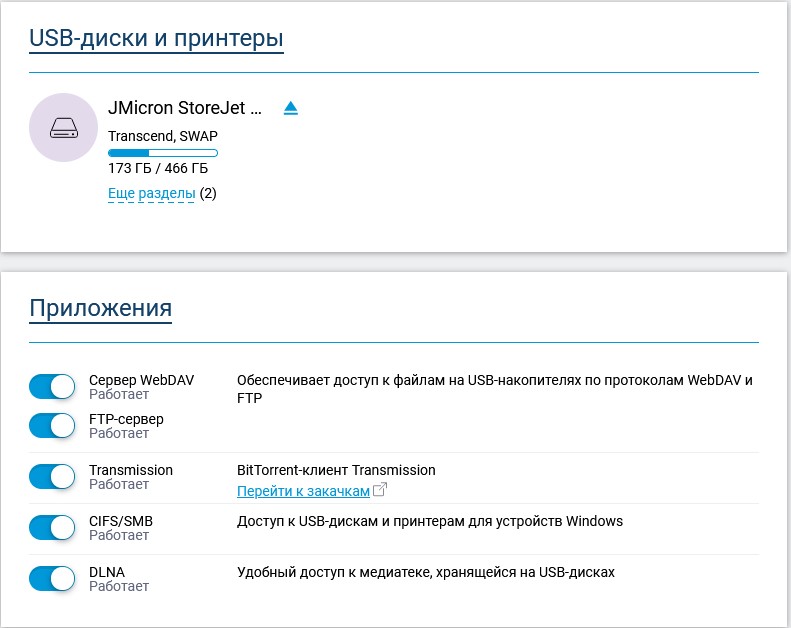791x628 pixels.
Task: Click the 173 ГБ / 466 ГБ usage text
Action: point(158,168)
